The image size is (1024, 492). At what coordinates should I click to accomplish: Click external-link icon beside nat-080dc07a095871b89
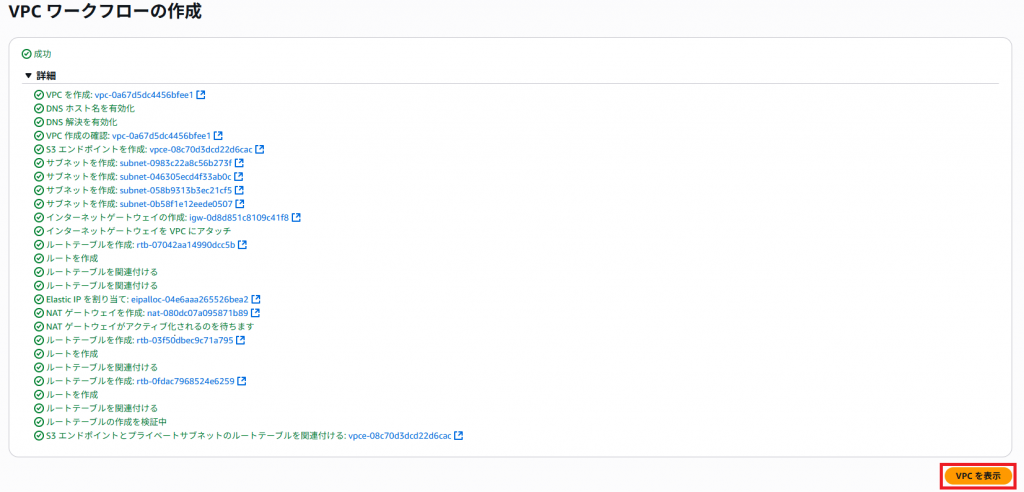tap(256, 313)
